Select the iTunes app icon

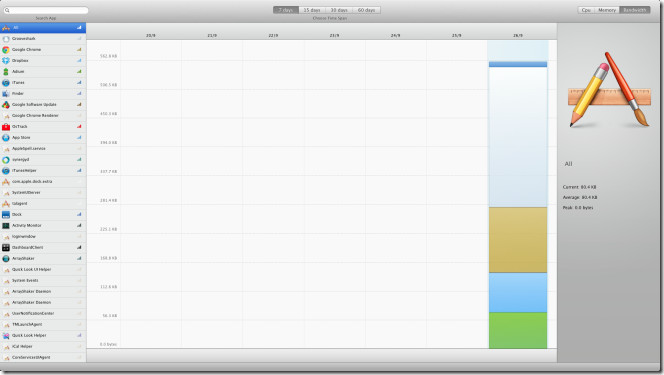pos(6,83)
